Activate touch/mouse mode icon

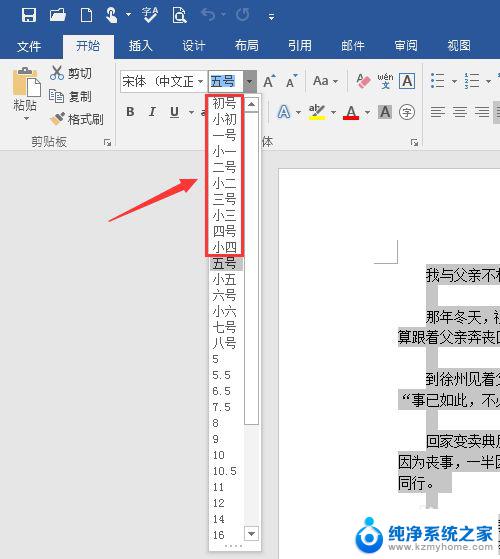click(x=112, y=15)
